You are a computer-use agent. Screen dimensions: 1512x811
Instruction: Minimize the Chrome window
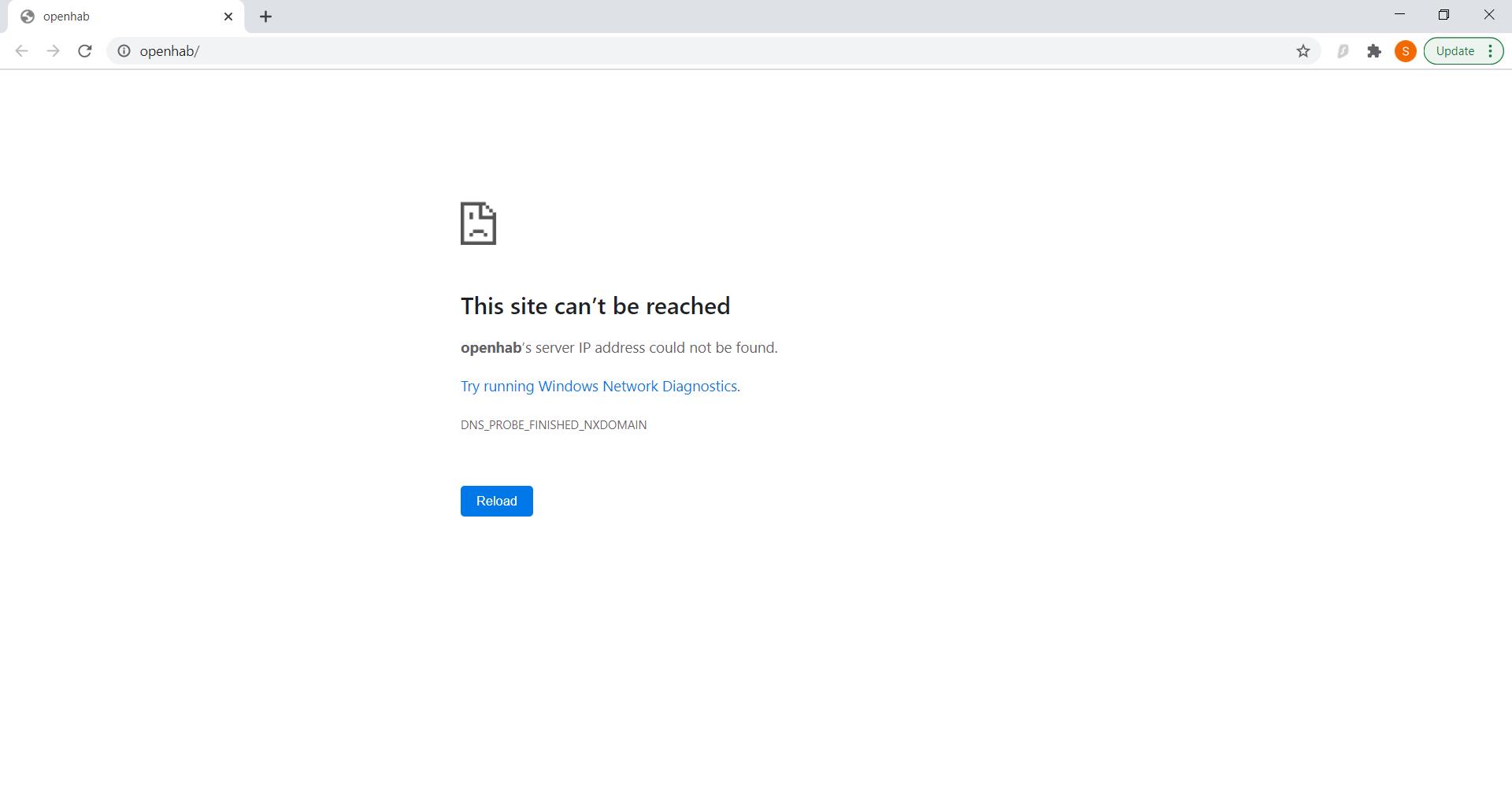tap(1399, 15)
